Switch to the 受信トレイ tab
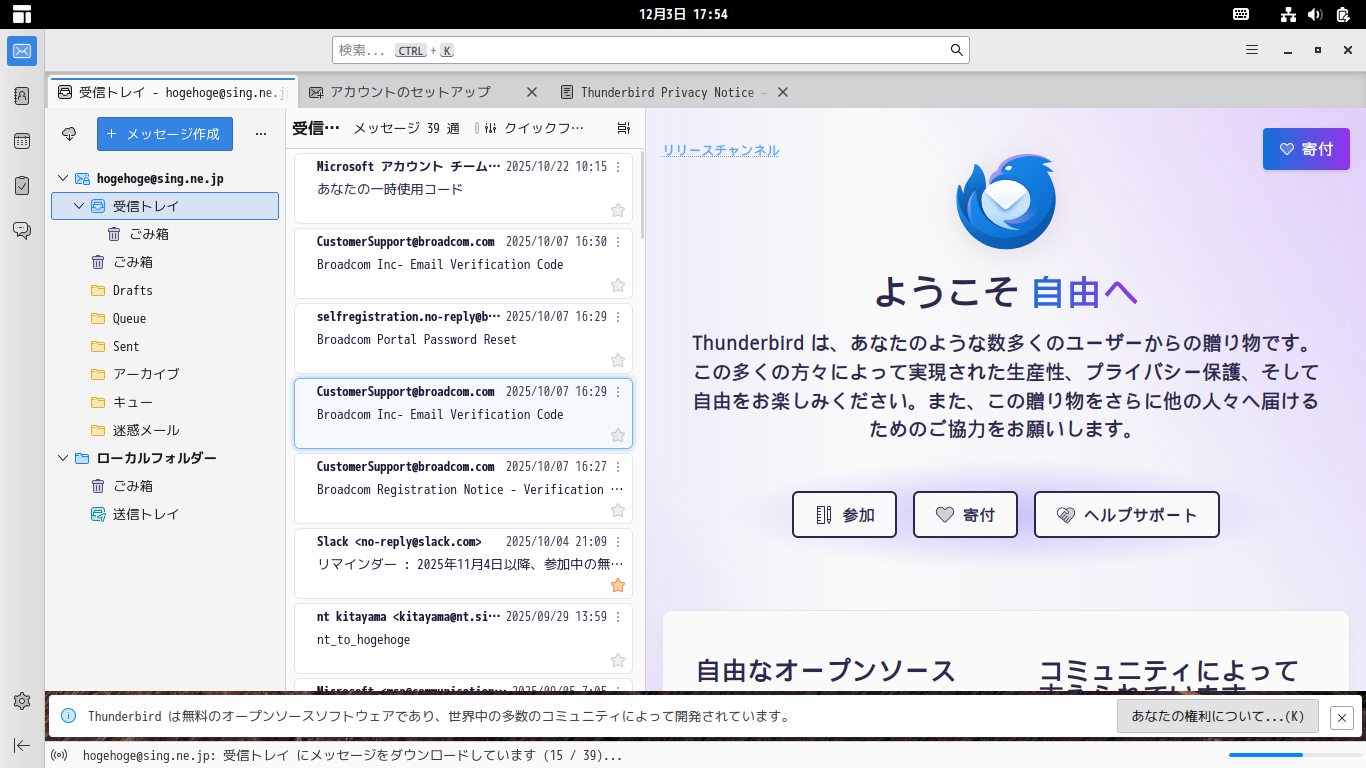This screenshot has height=768, width=1366. pos(172,92)
